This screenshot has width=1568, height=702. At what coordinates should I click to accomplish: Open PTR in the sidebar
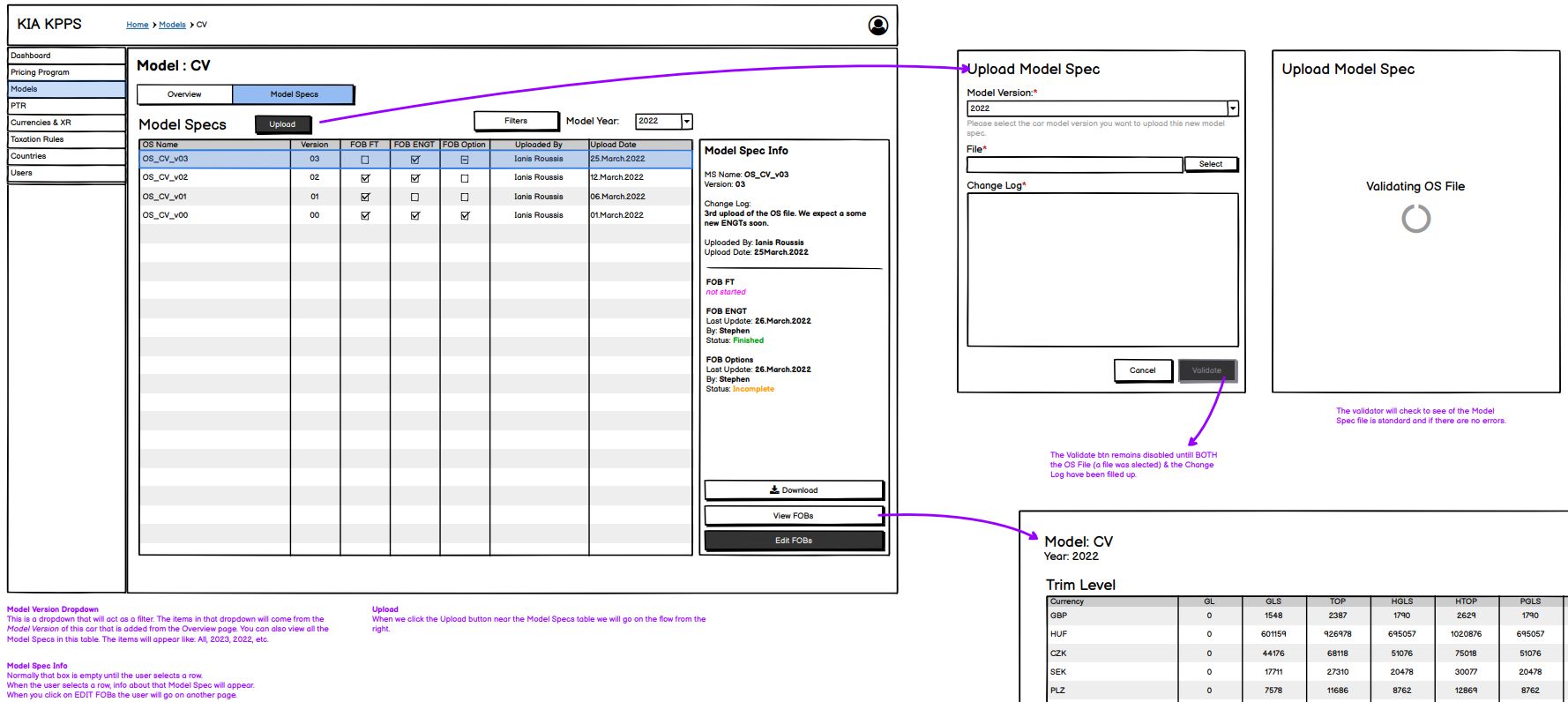pyautogui.click(x=66, y=106)
